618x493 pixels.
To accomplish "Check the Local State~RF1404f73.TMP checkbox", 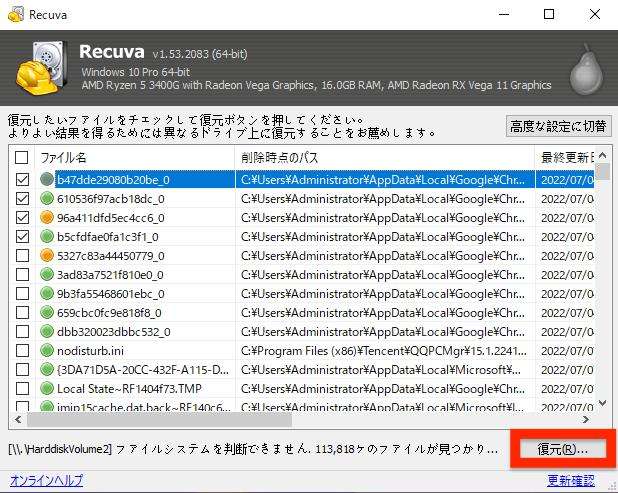I will (22, 389).
